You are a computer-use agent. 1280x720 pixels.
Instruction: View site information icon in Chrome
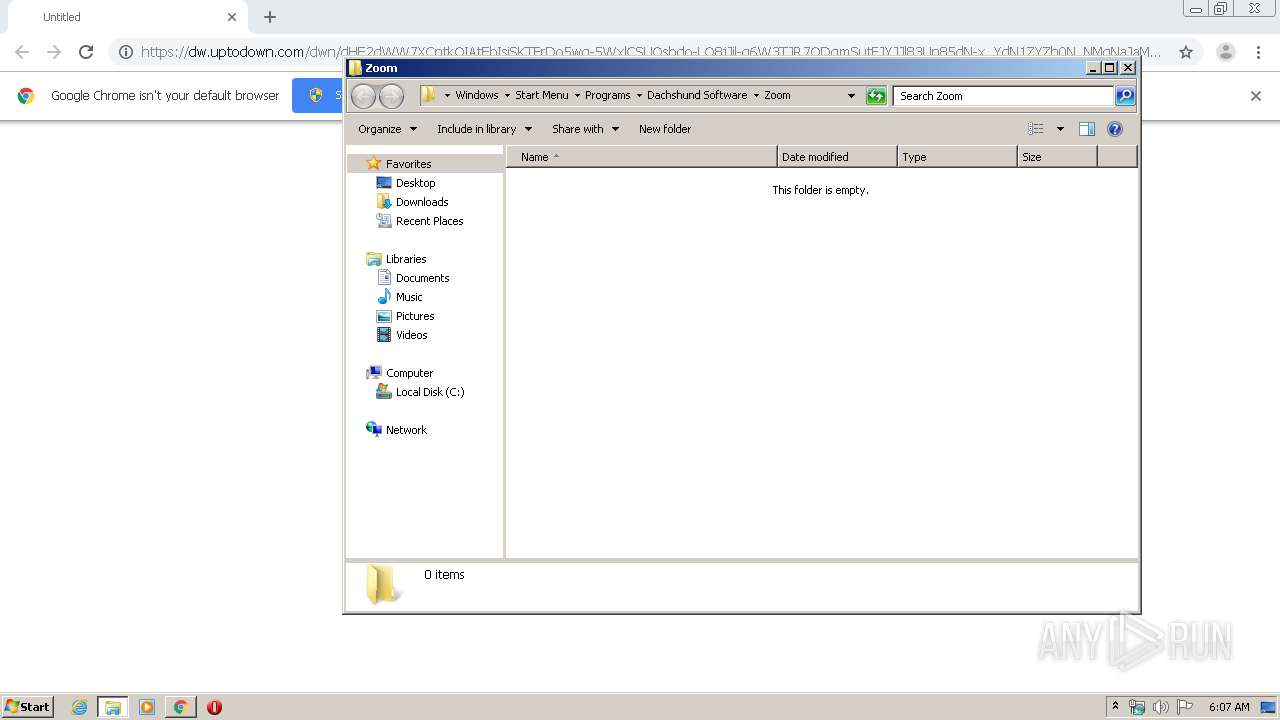point(125,52)
